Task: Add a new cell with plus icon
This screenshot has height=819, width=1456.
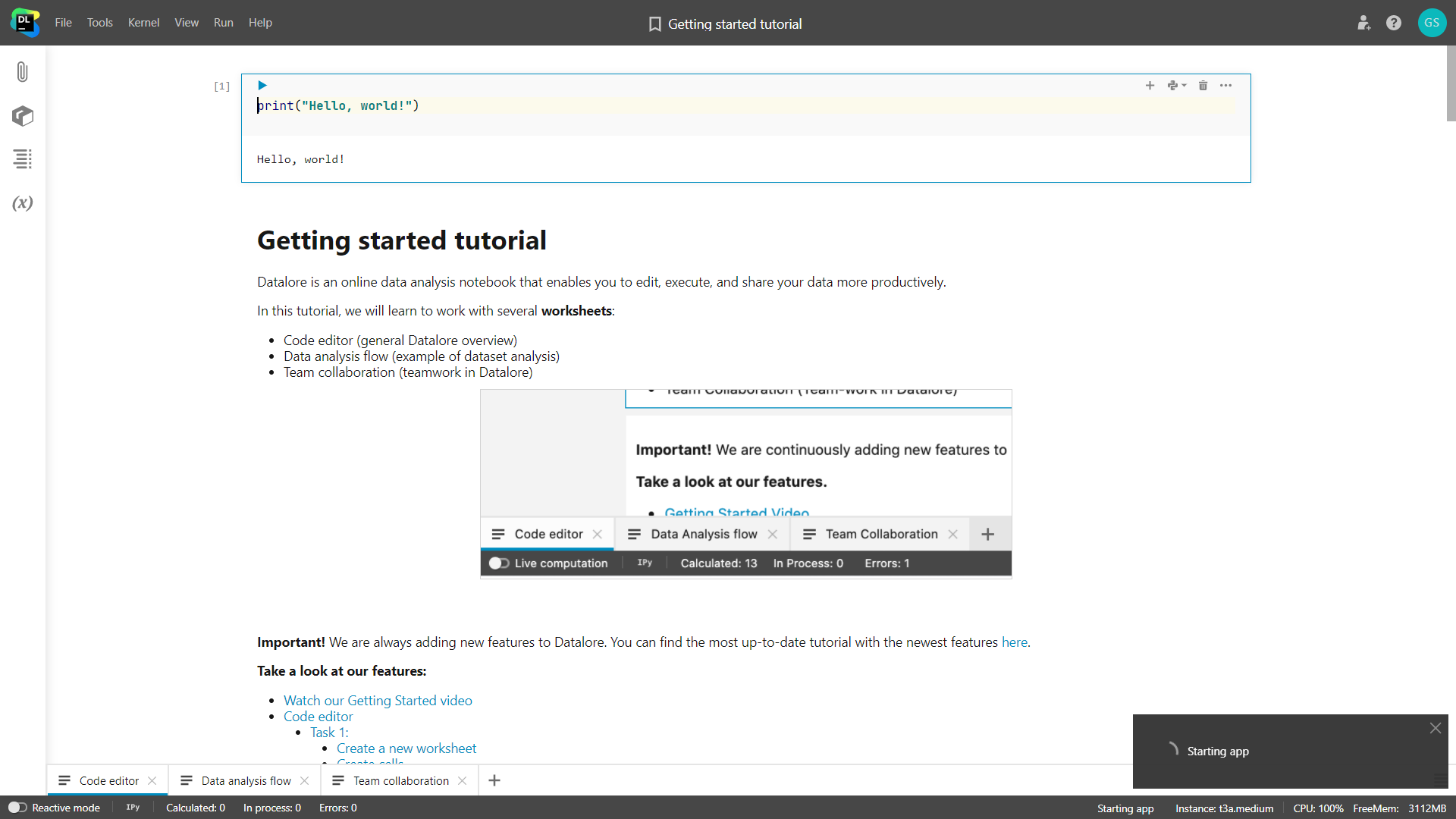Action: [1150, 86]
